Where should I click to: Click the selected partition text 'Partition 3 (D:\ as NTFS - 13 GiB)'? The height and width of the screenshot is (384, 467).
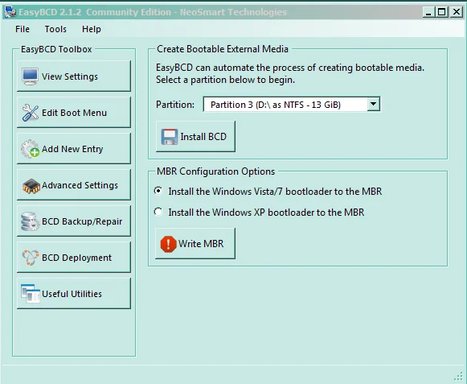pos(275,105)
